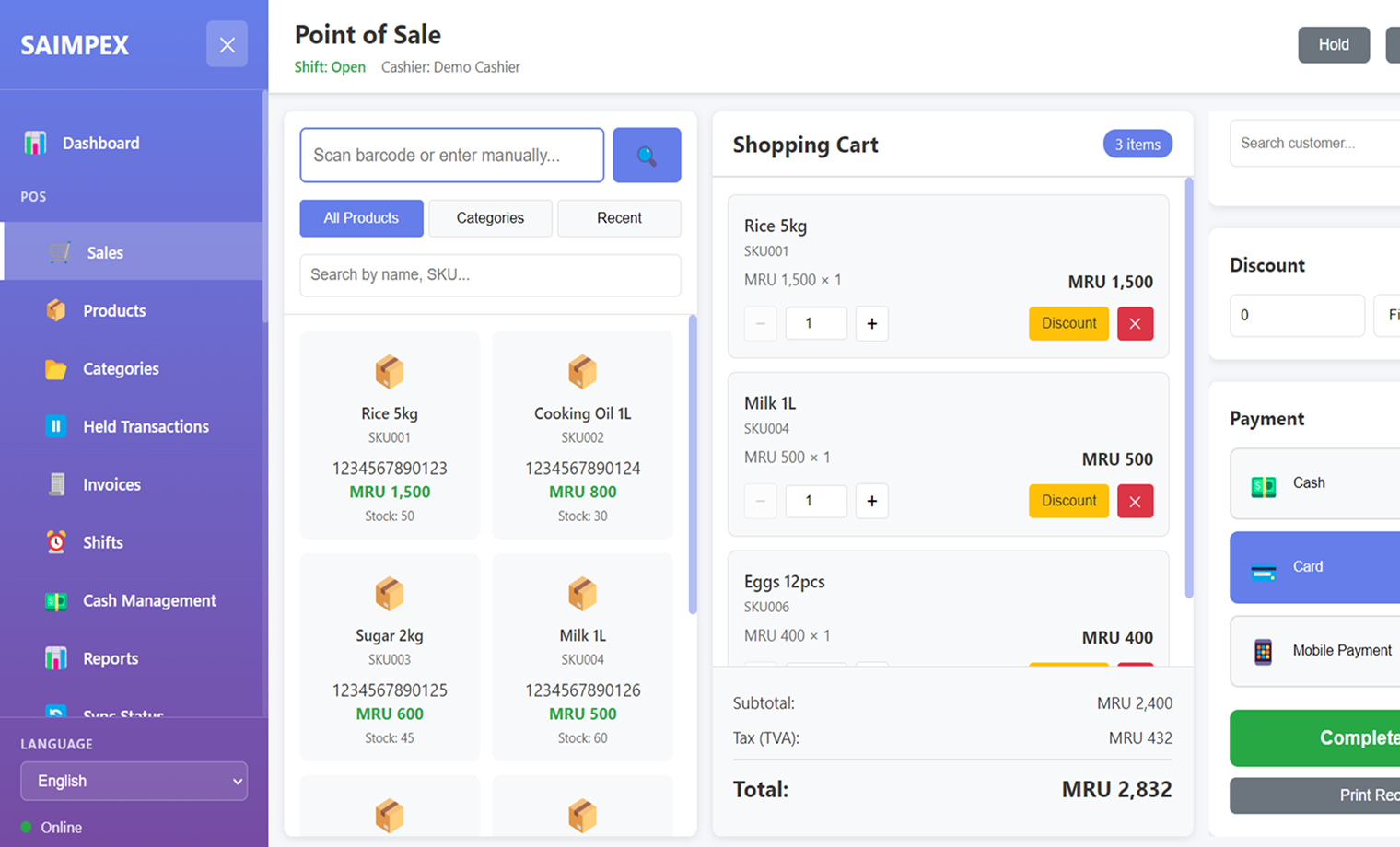
Task: View Held Transactions
Action: [145, 426]
